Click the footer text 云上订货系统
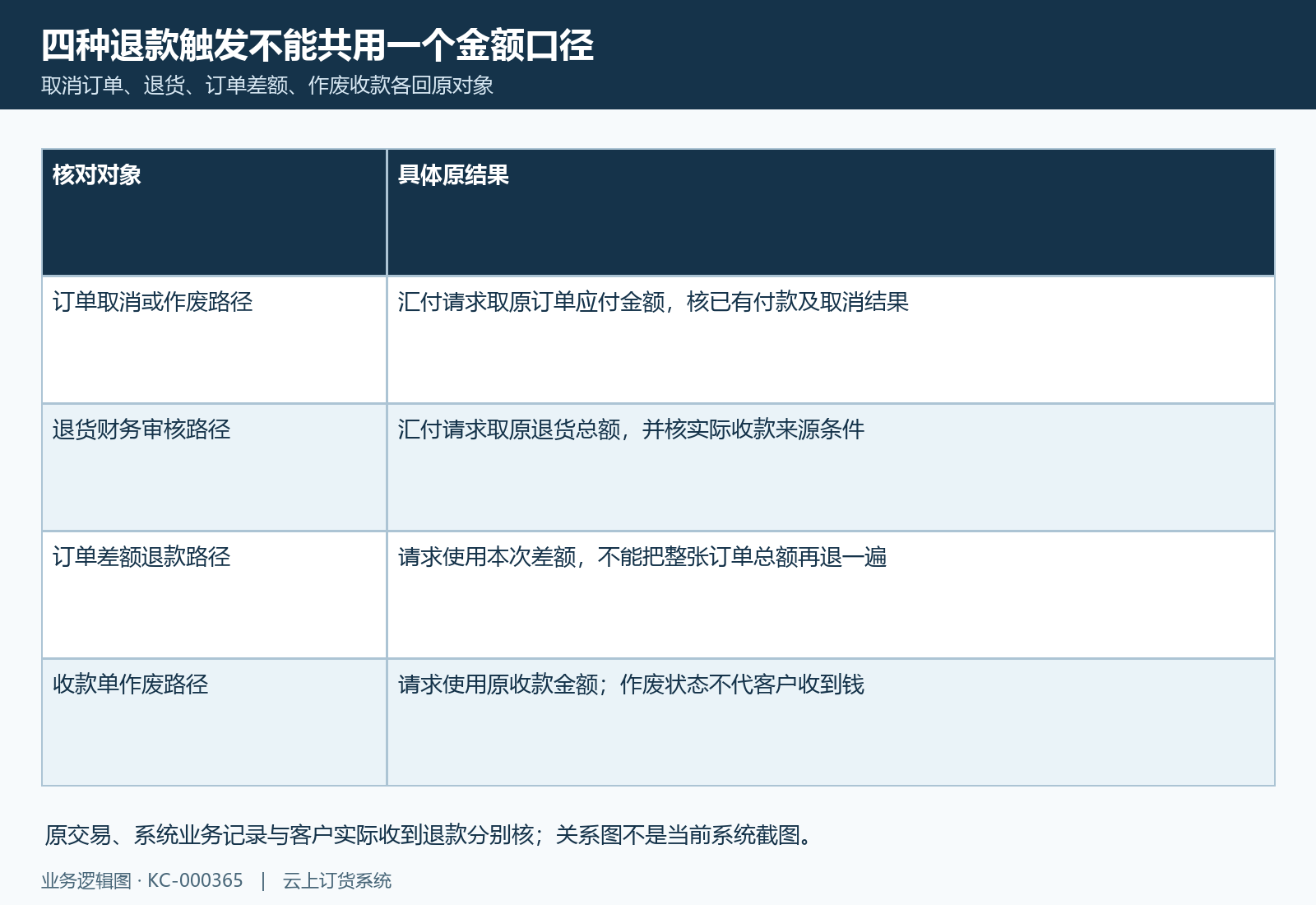This screenshot has width=1316, height=905. (337, 880)
